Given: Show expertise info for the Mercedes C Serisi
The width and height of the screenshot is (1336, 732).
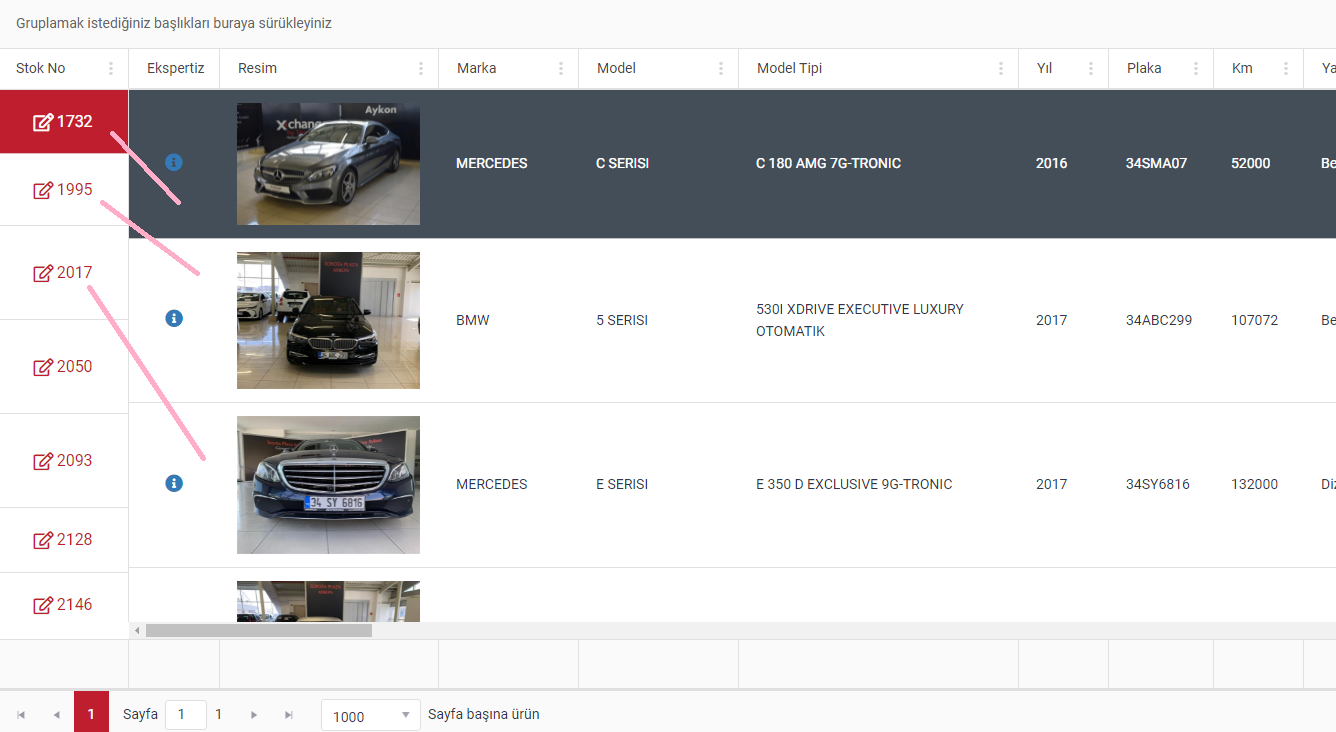Looking at the screenshot, I should [x=174, y=162].
